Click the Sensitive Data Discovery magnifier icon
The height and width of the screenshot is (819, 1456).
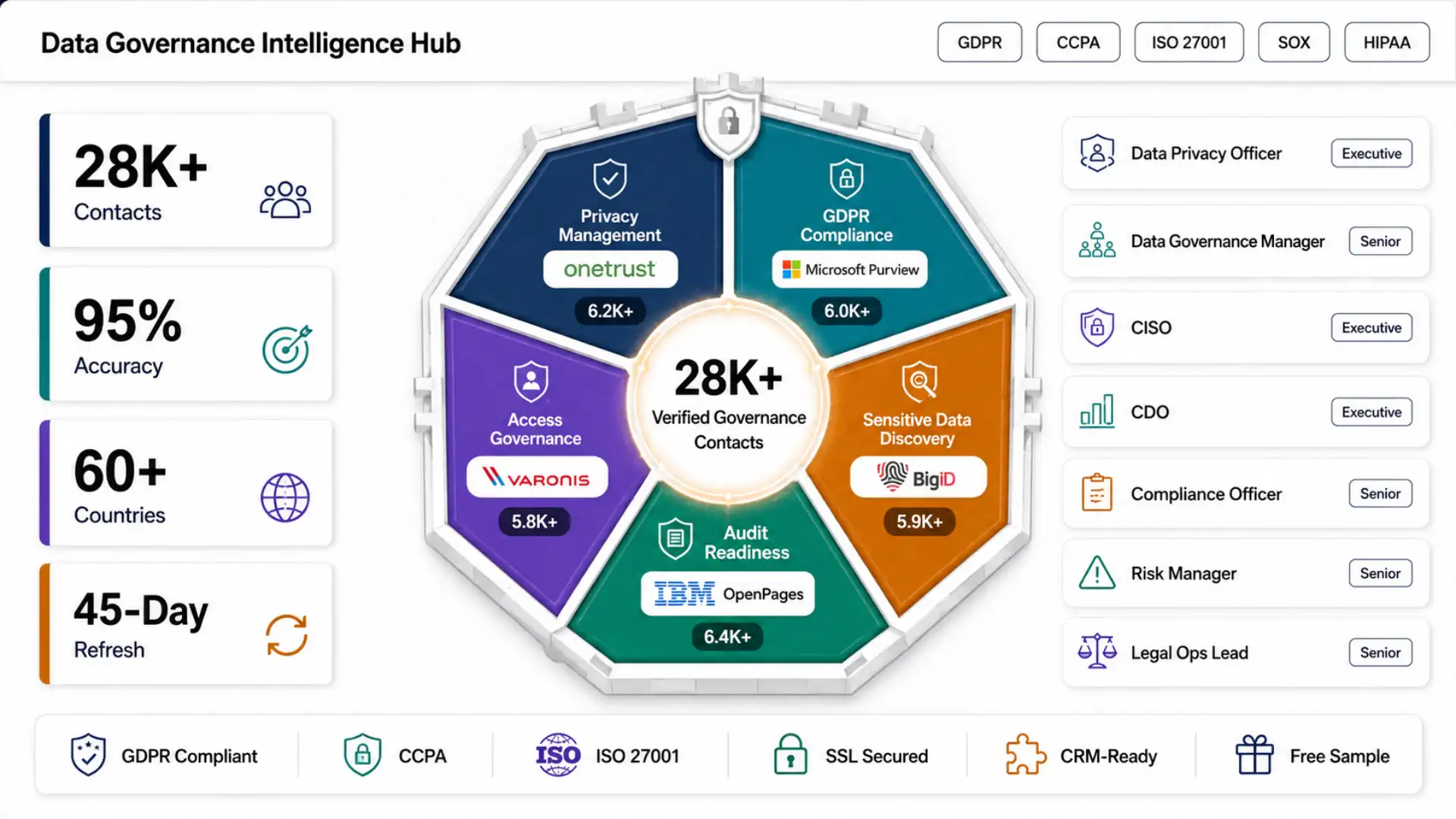tap(919, 381)
